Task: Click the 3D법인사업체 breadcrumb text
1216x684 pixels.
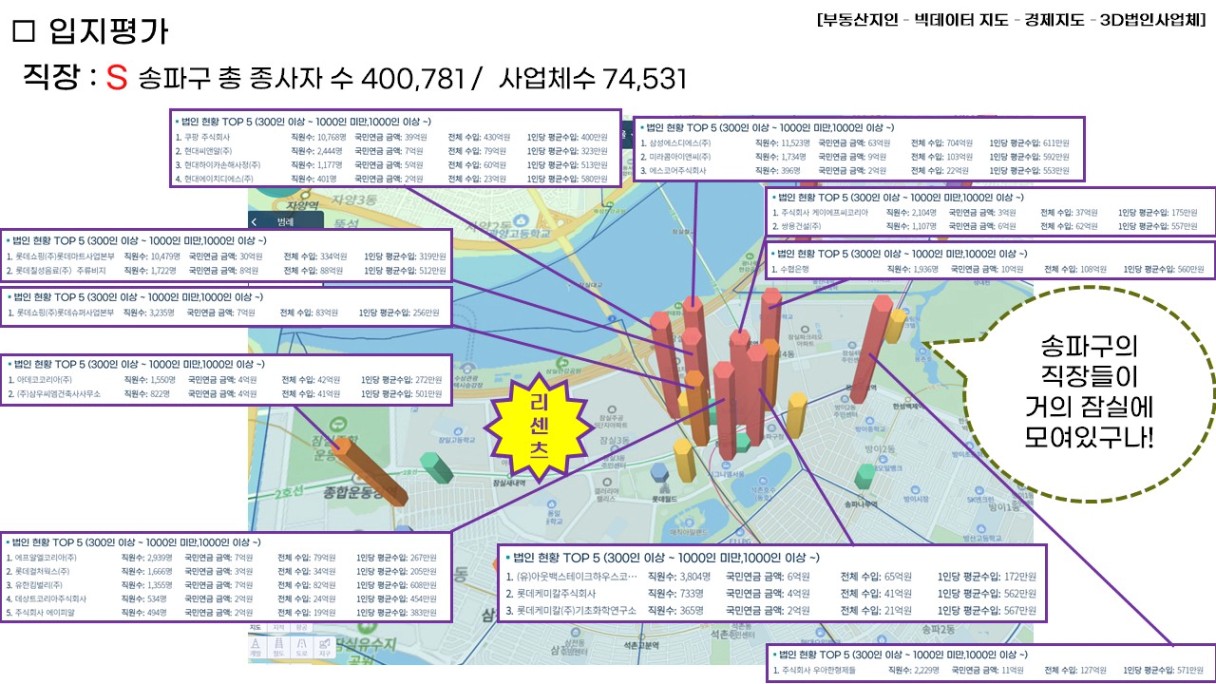Action: [x=1150, y=20]
